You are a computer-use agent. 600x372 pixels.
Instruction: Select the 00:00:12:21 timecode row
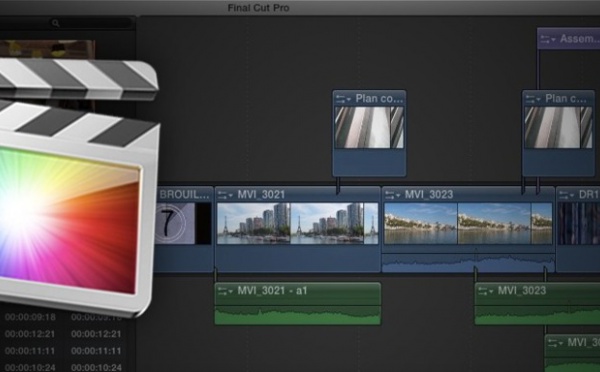(64, 334)
